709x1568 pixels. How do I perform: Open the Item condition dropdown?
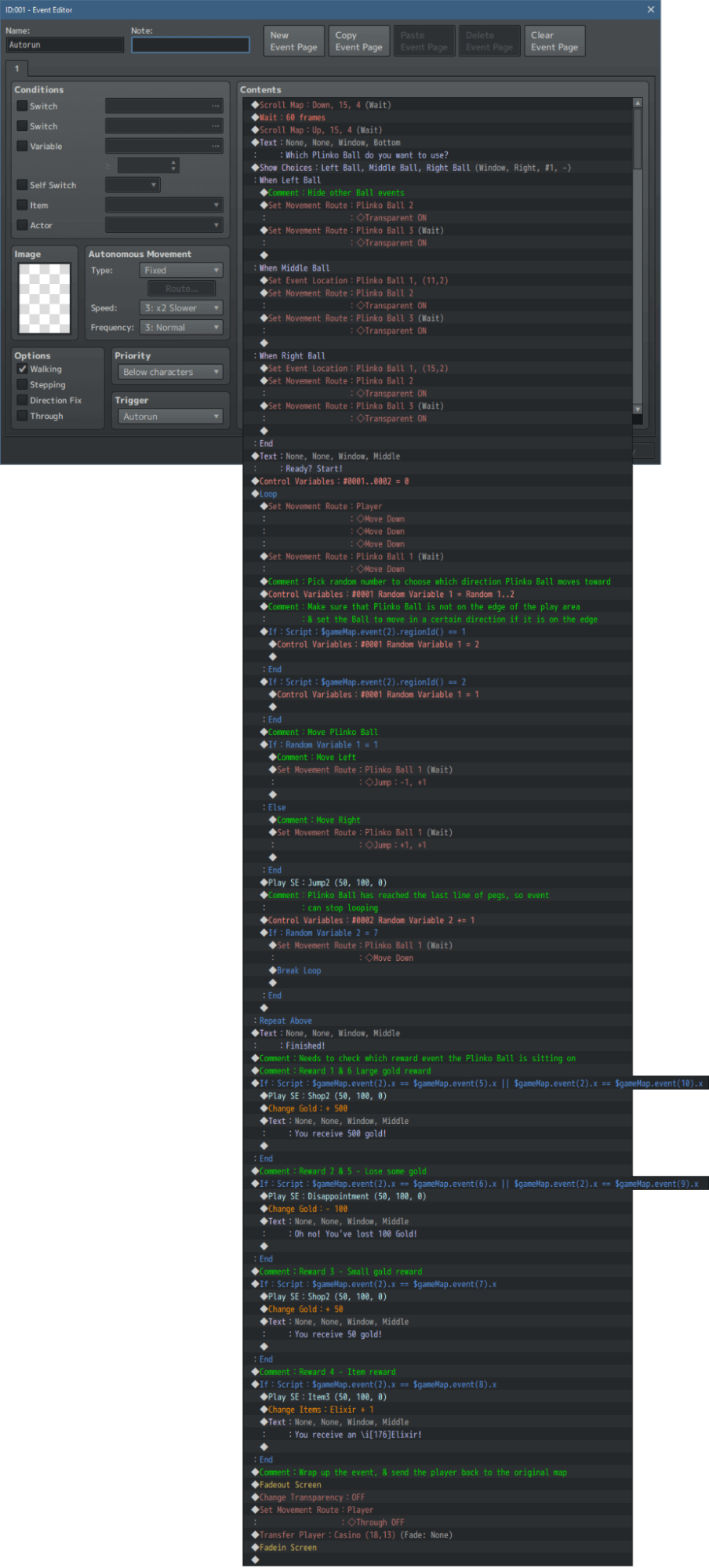click(164, 205)
